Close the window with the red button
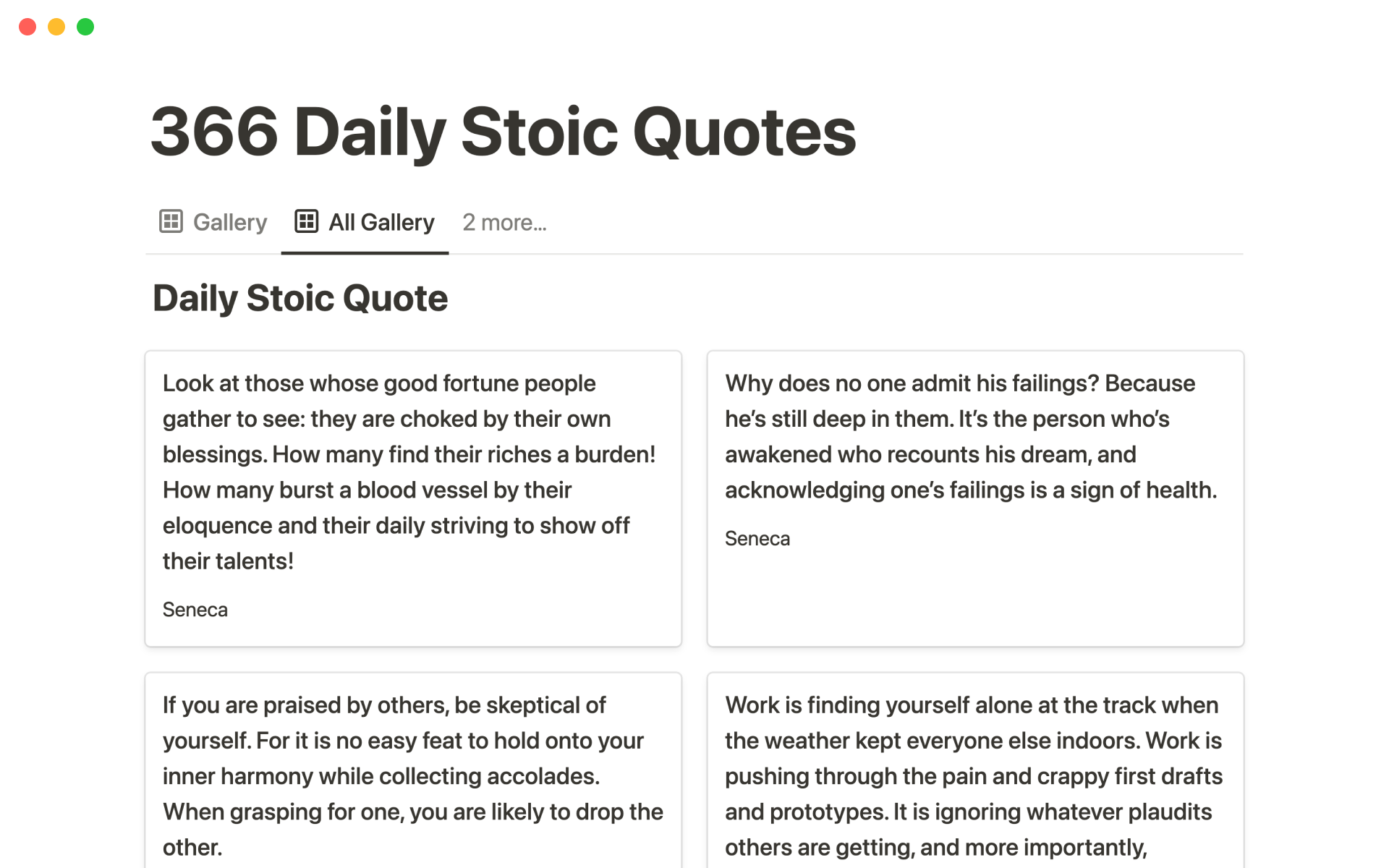 pos(27,27)
